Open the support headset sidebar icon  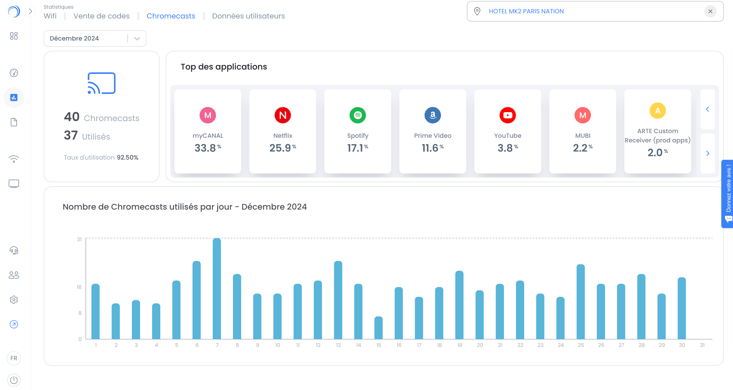click(x=14, y=251)
